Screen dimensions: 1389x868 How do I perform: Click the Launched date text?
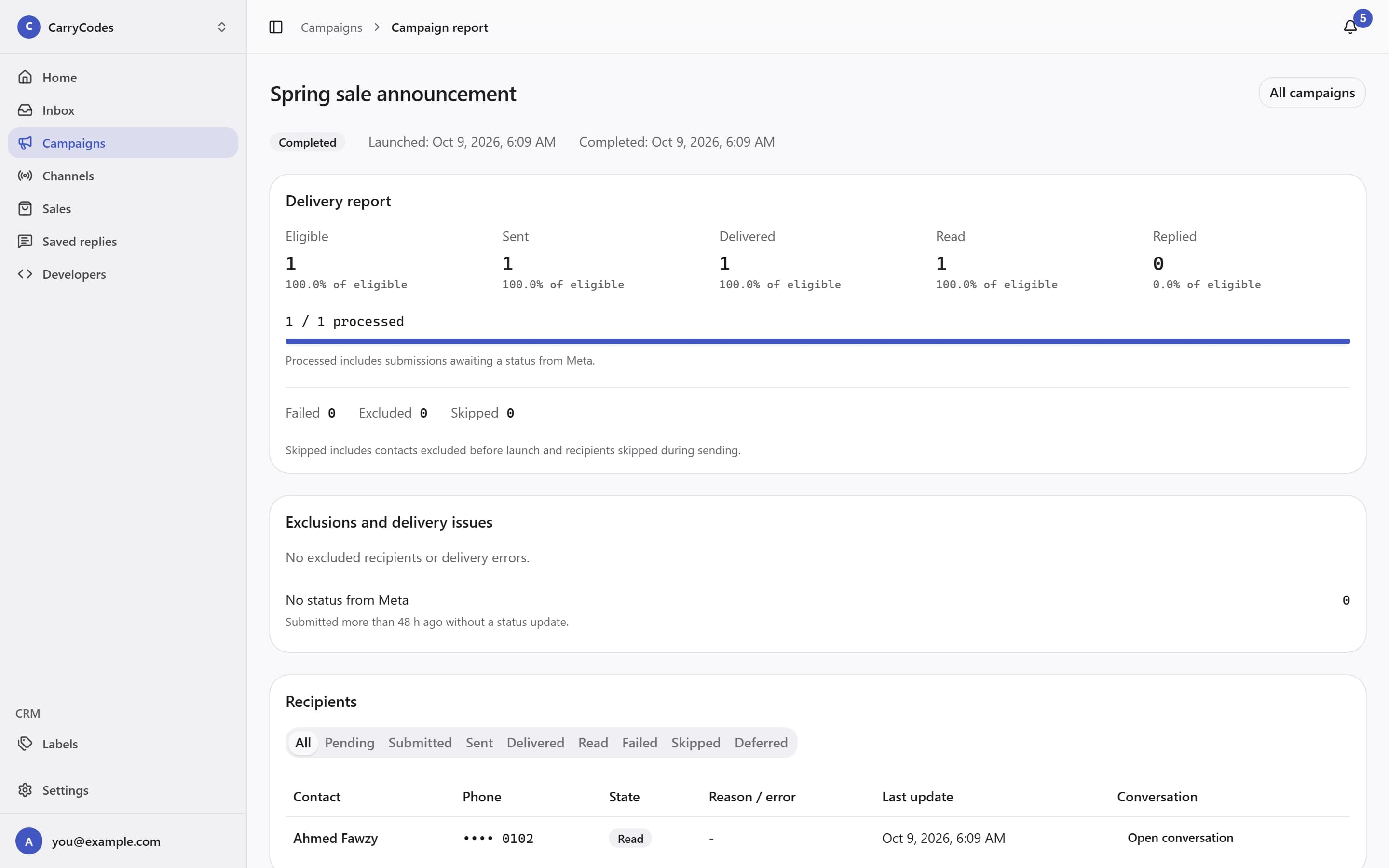pyautogui.click(x=462, y=142)
